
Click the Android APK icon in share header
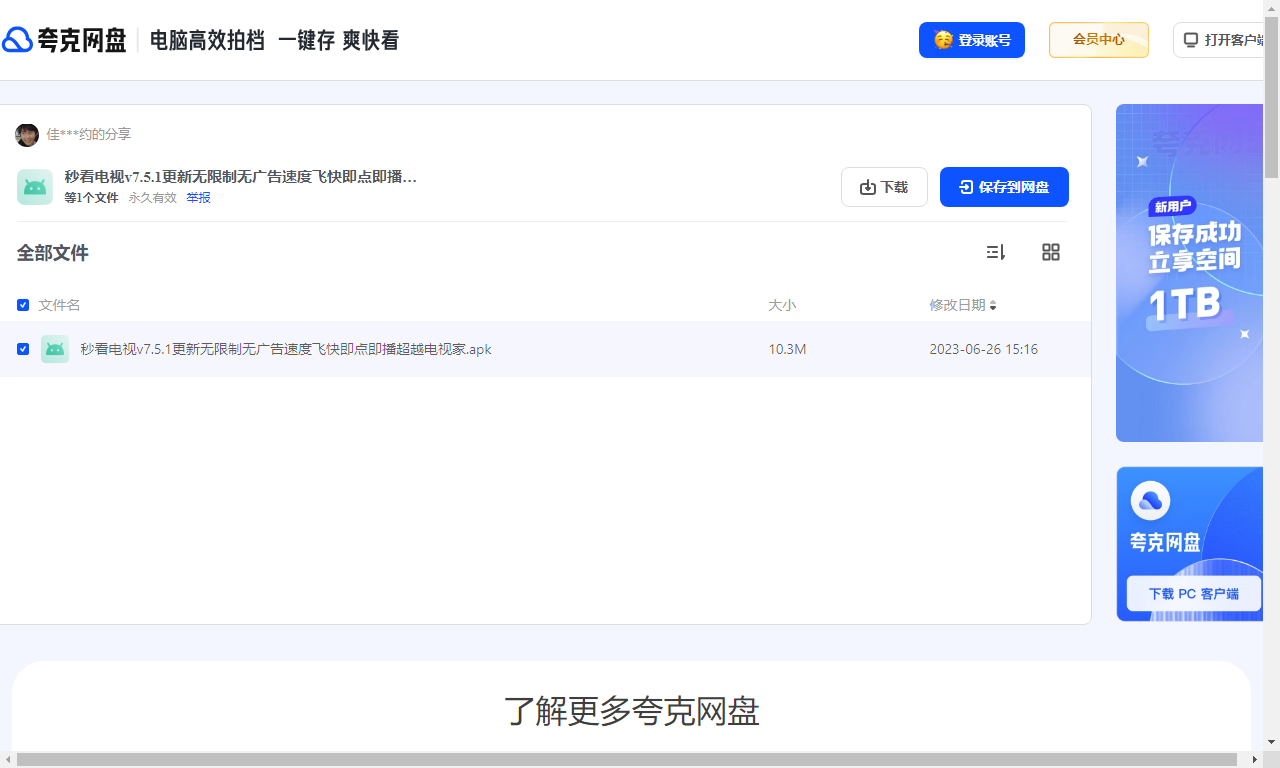35,187
